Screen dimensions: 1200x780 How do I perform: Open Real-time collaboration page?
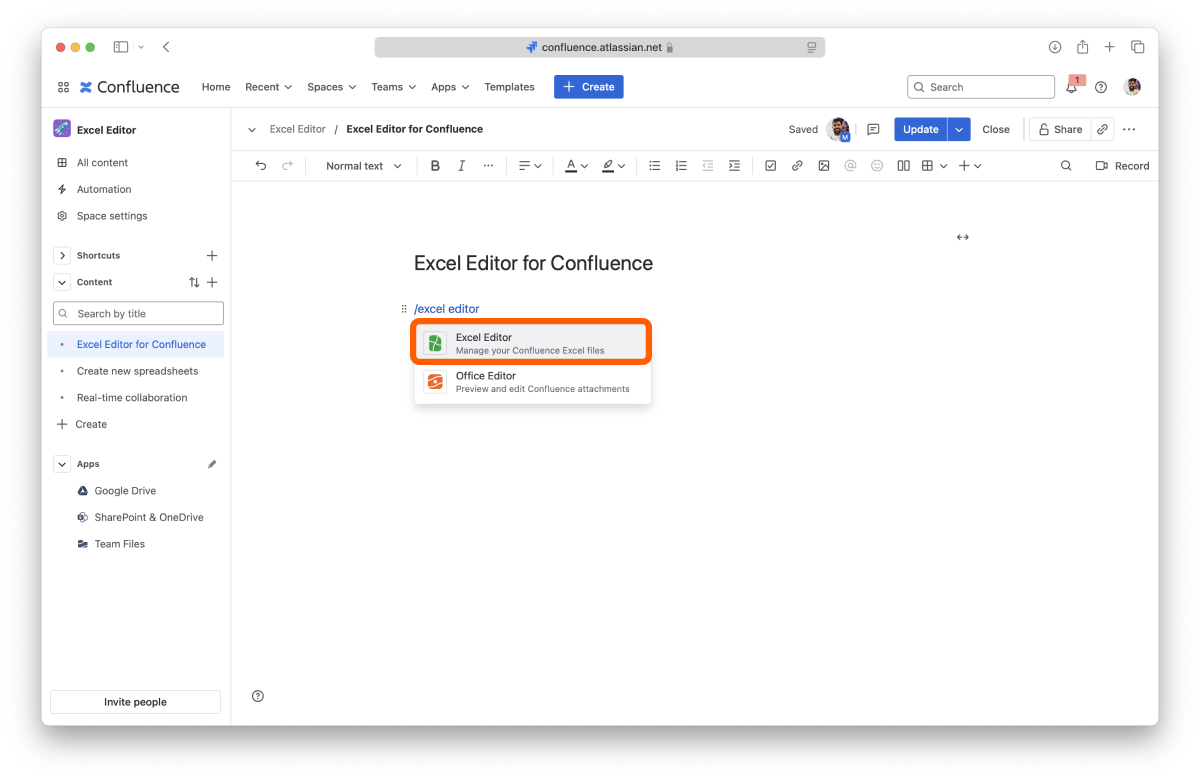[132, 398]
